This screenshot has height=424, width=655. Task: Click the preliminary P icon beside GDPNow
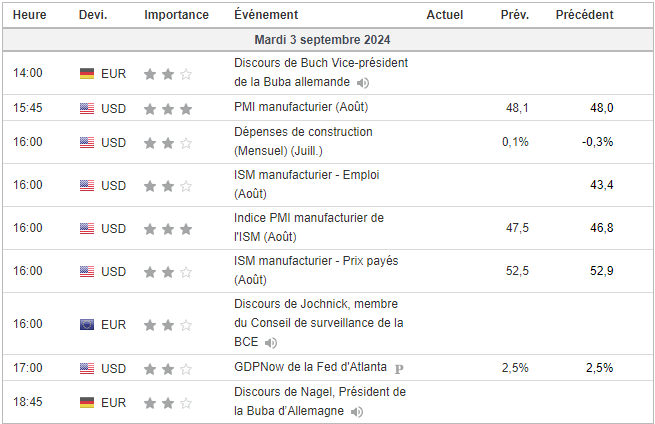click(x=399, y=369)
